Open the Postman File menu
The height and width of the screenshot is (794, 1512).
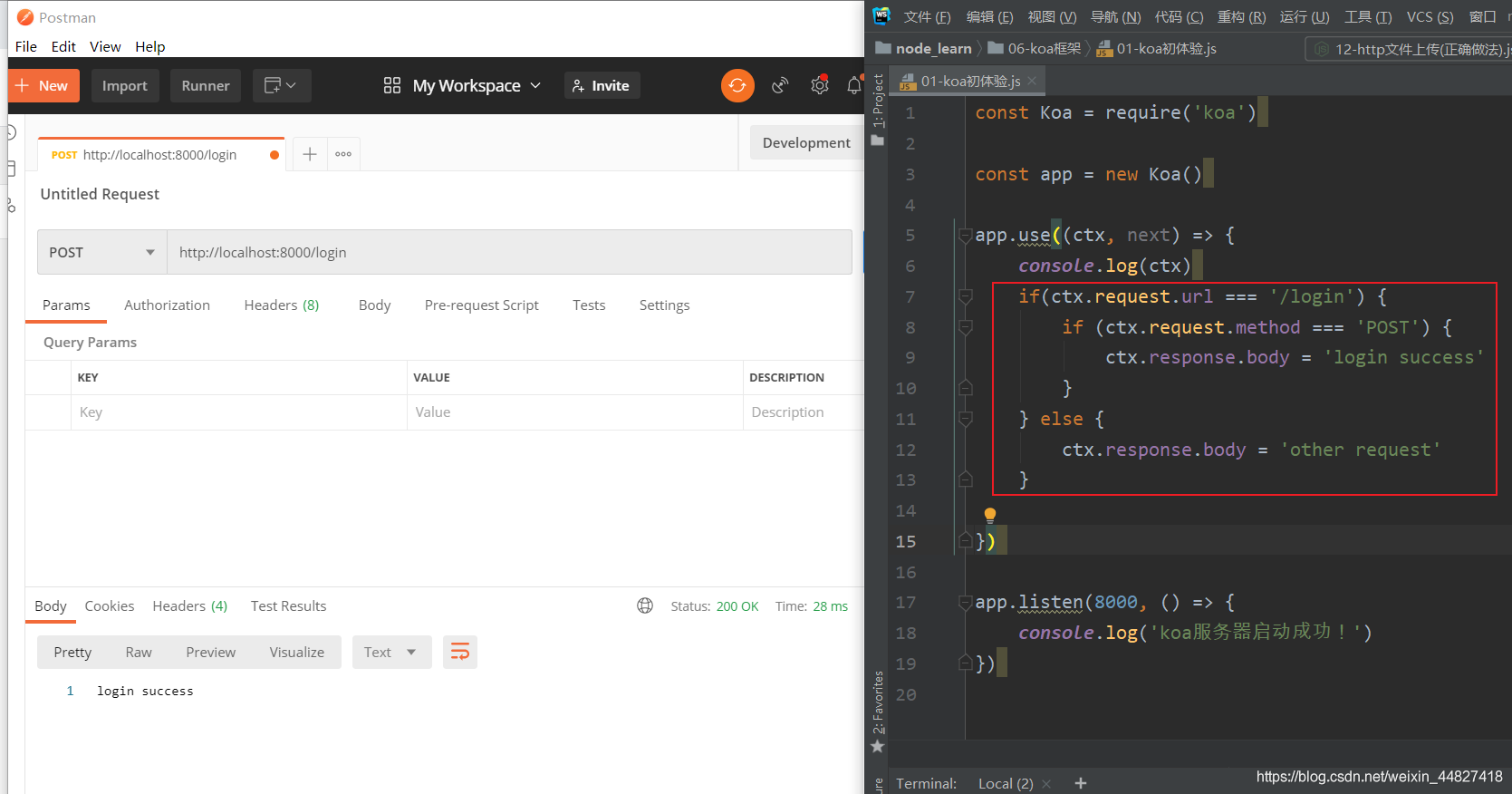26,47
